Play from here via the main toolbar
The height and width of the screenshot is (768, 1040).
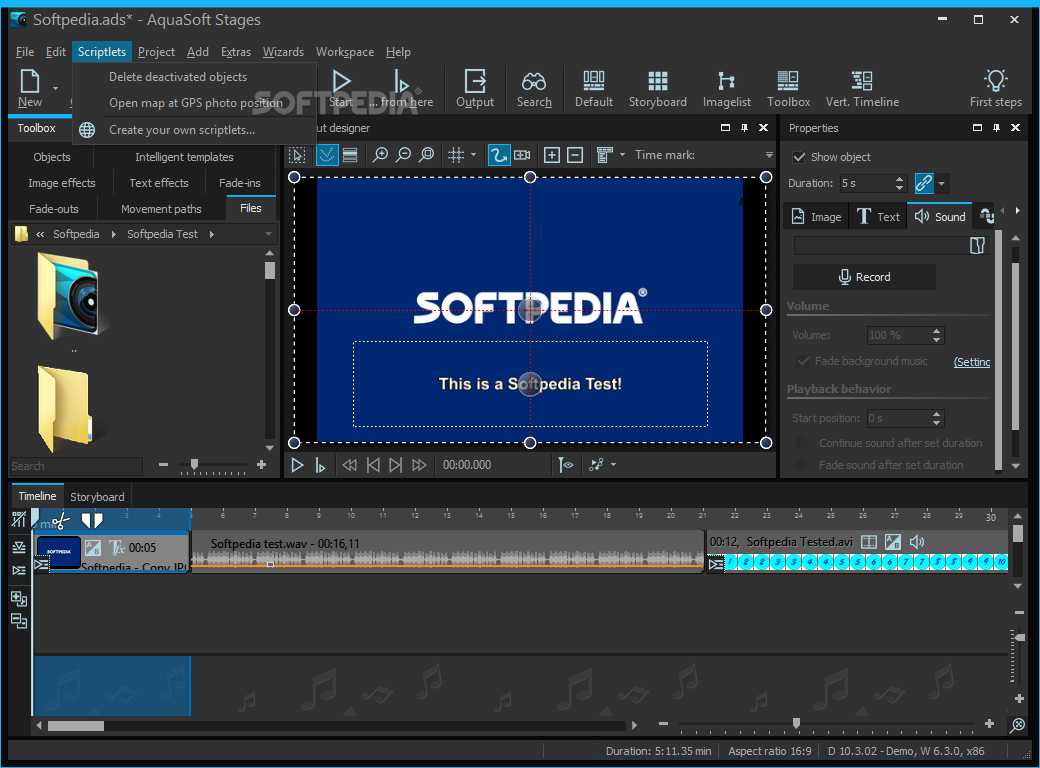402,88
